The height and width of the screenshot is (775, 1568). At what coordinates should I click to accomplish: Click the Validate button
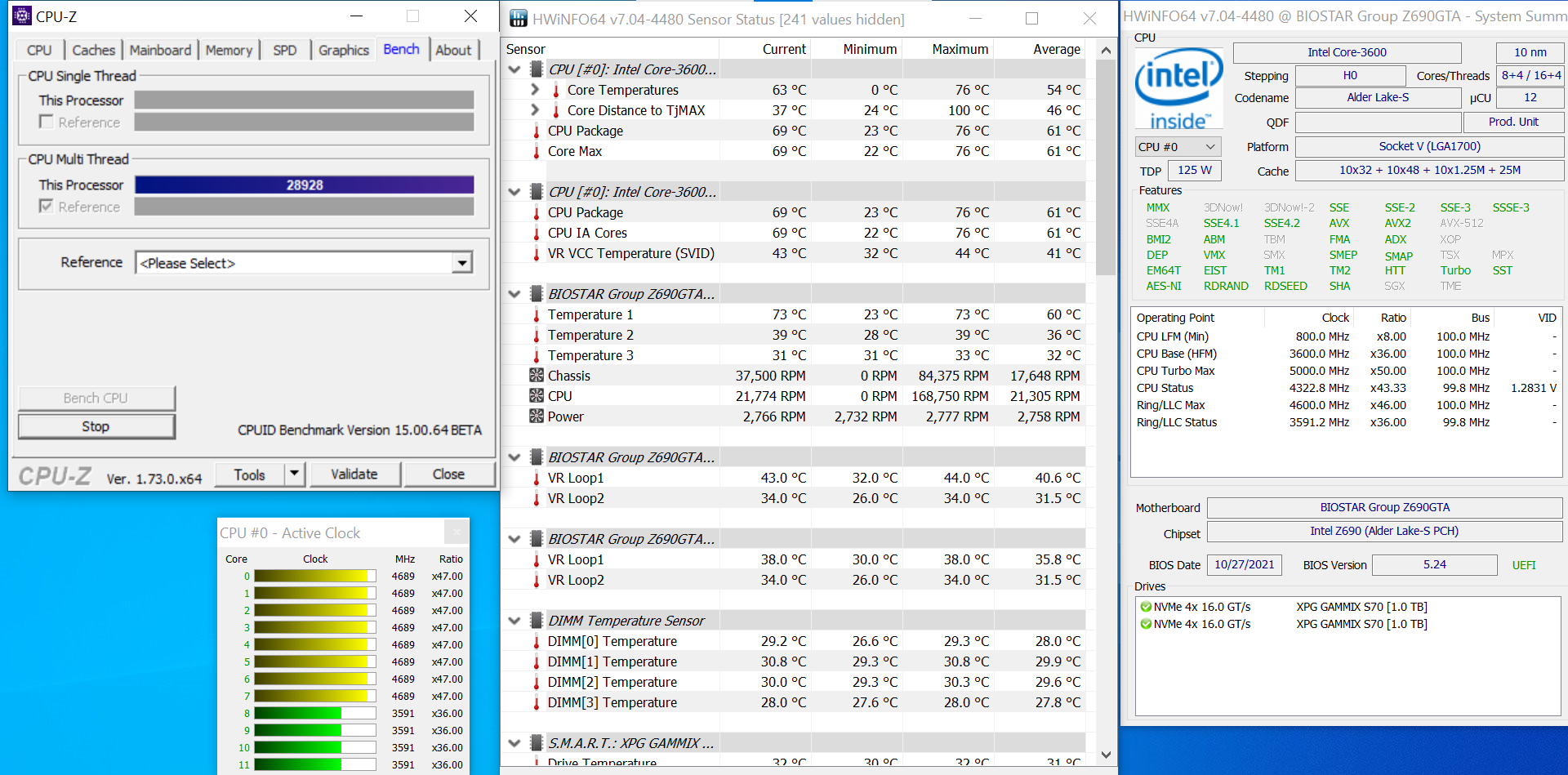pos(354,474)
